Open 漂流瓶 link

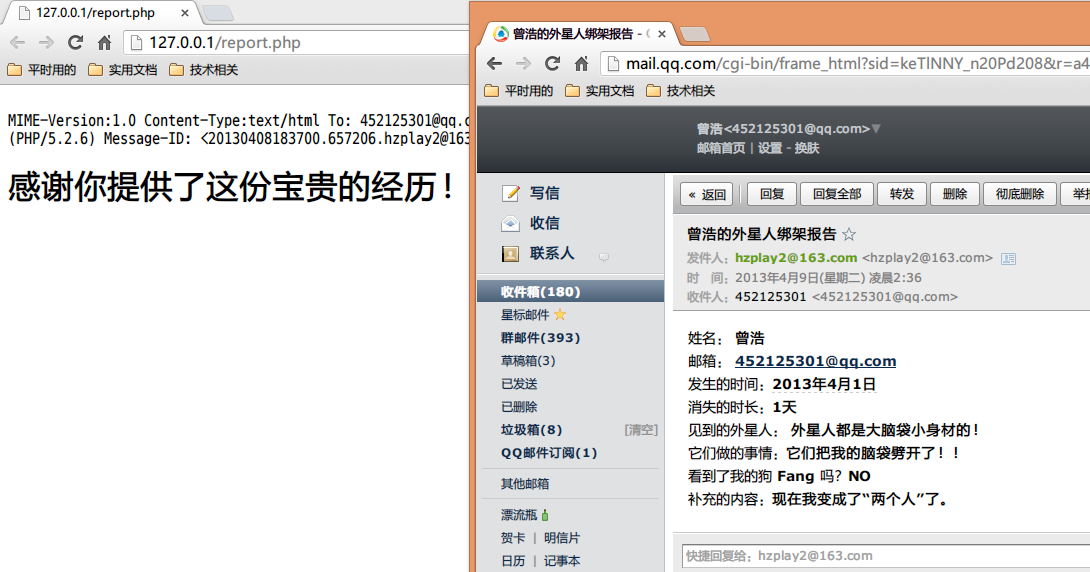(x=519, y=515)
